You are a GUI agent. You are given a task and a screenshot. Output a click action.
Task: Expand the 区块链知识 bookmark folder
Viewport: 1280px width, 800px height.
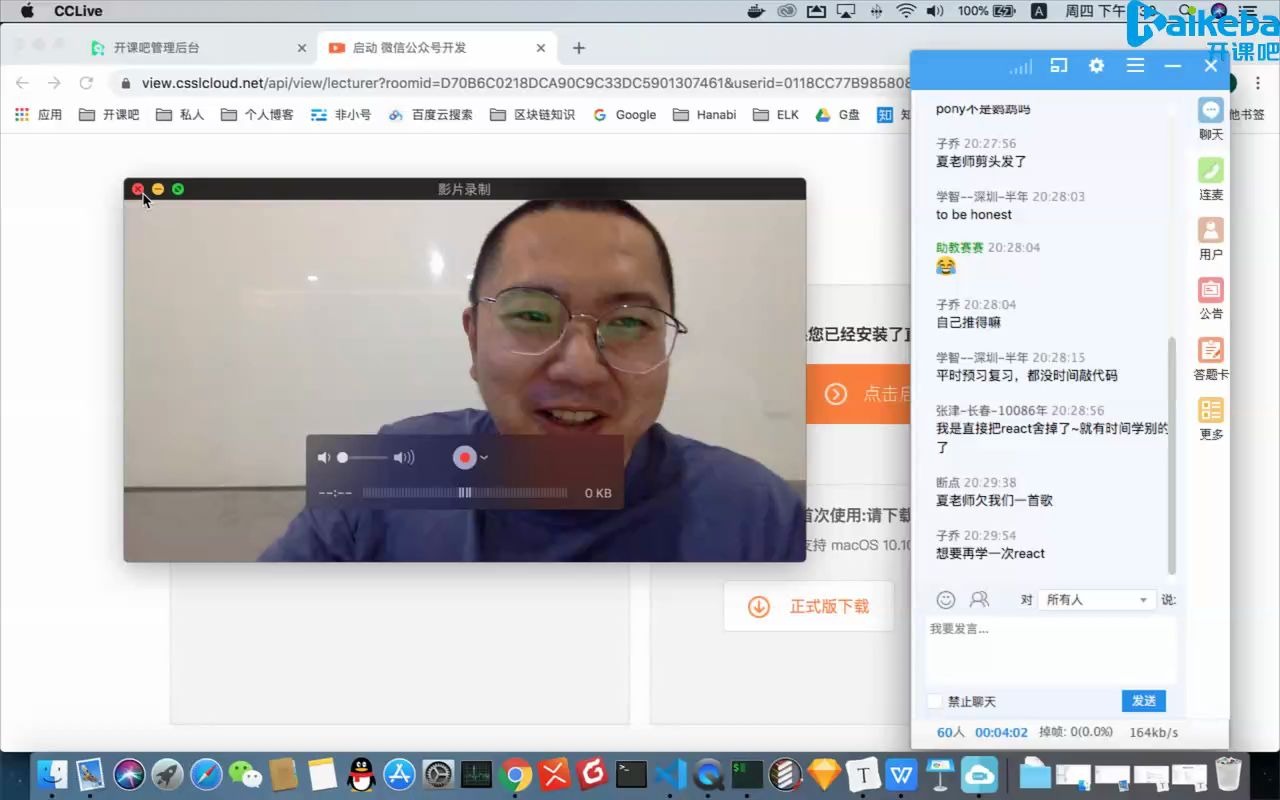[x=532, y=115]
